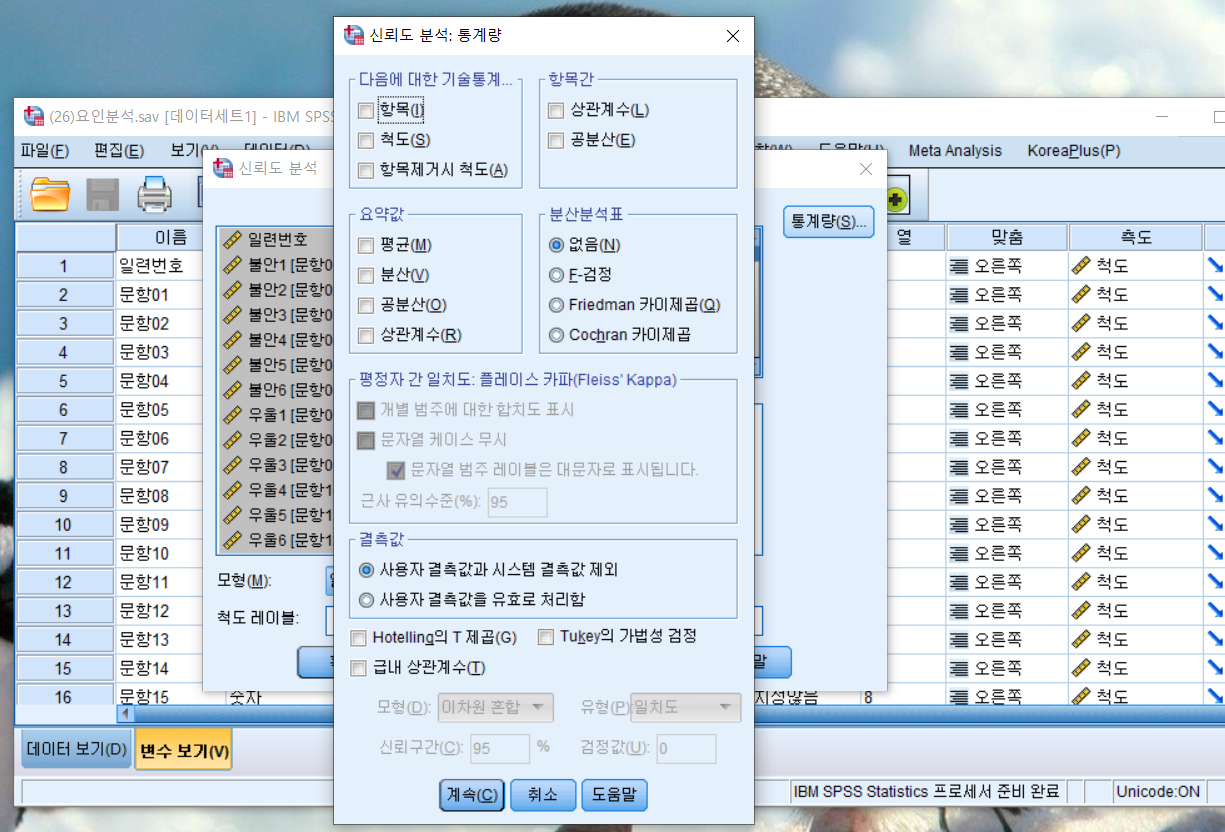Viewport: 1225px width, 832px height.
Task: Click 계속(C) button
Action: point(472,795)
